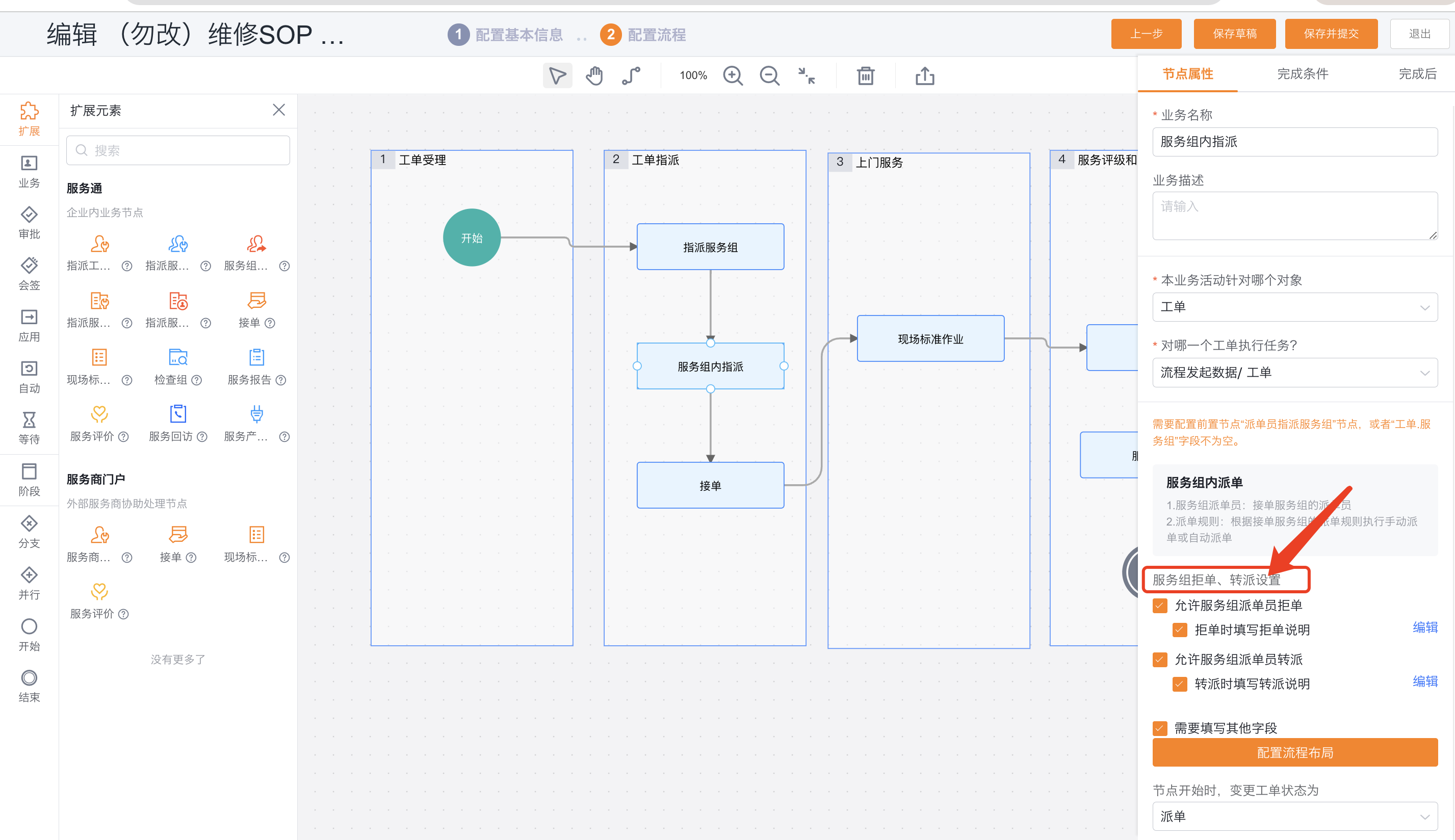
Task: Switch to the 完成后 tab
Action: coord(1417,74)
